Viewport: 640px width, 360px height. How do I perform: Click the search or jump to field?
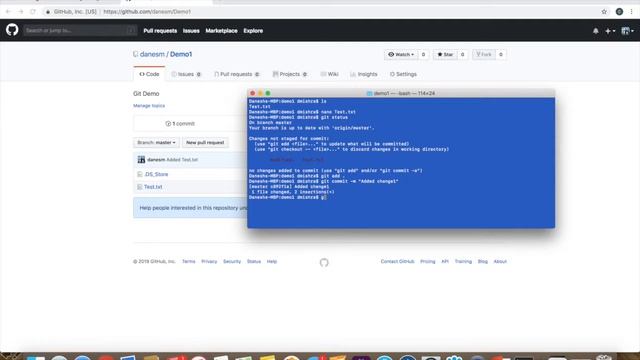point(80,30)
